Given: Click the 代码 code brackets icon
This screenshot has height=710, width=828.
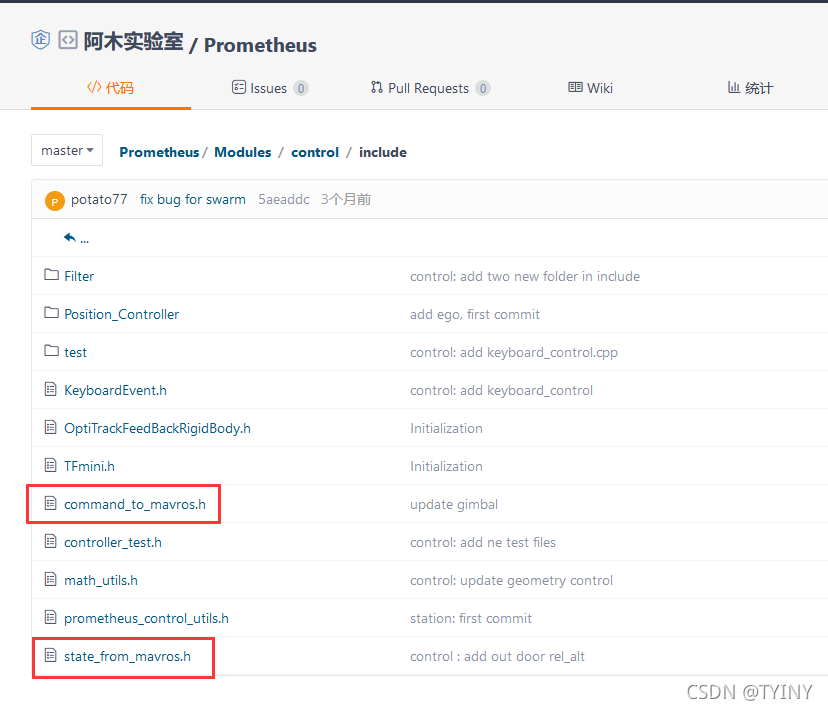Looking at the screenshot, I should (x=94, y=87).
